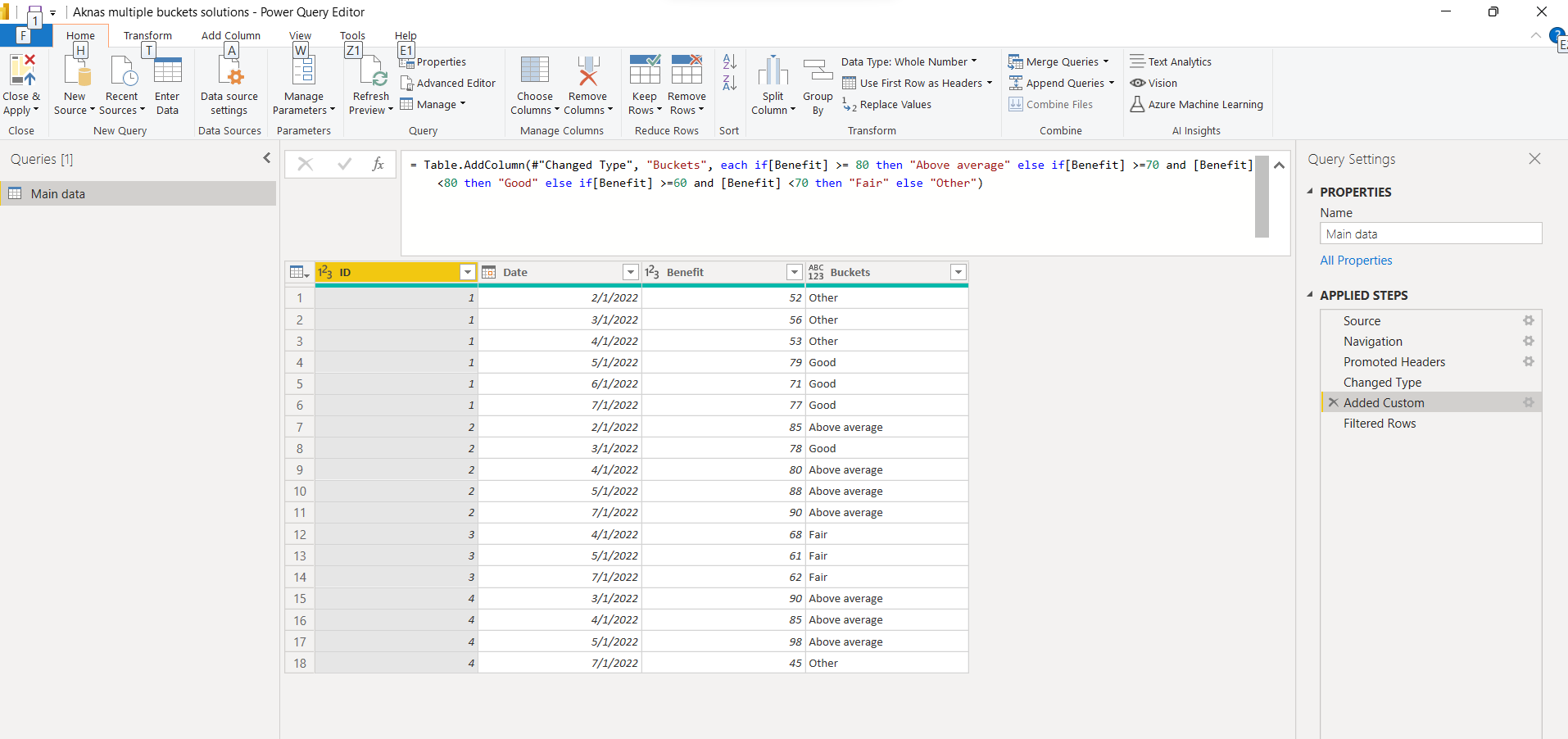This screenshot has width=1568, height=739.
Task: Open the Source step settings gear
Action: (x=1529, y=320)
